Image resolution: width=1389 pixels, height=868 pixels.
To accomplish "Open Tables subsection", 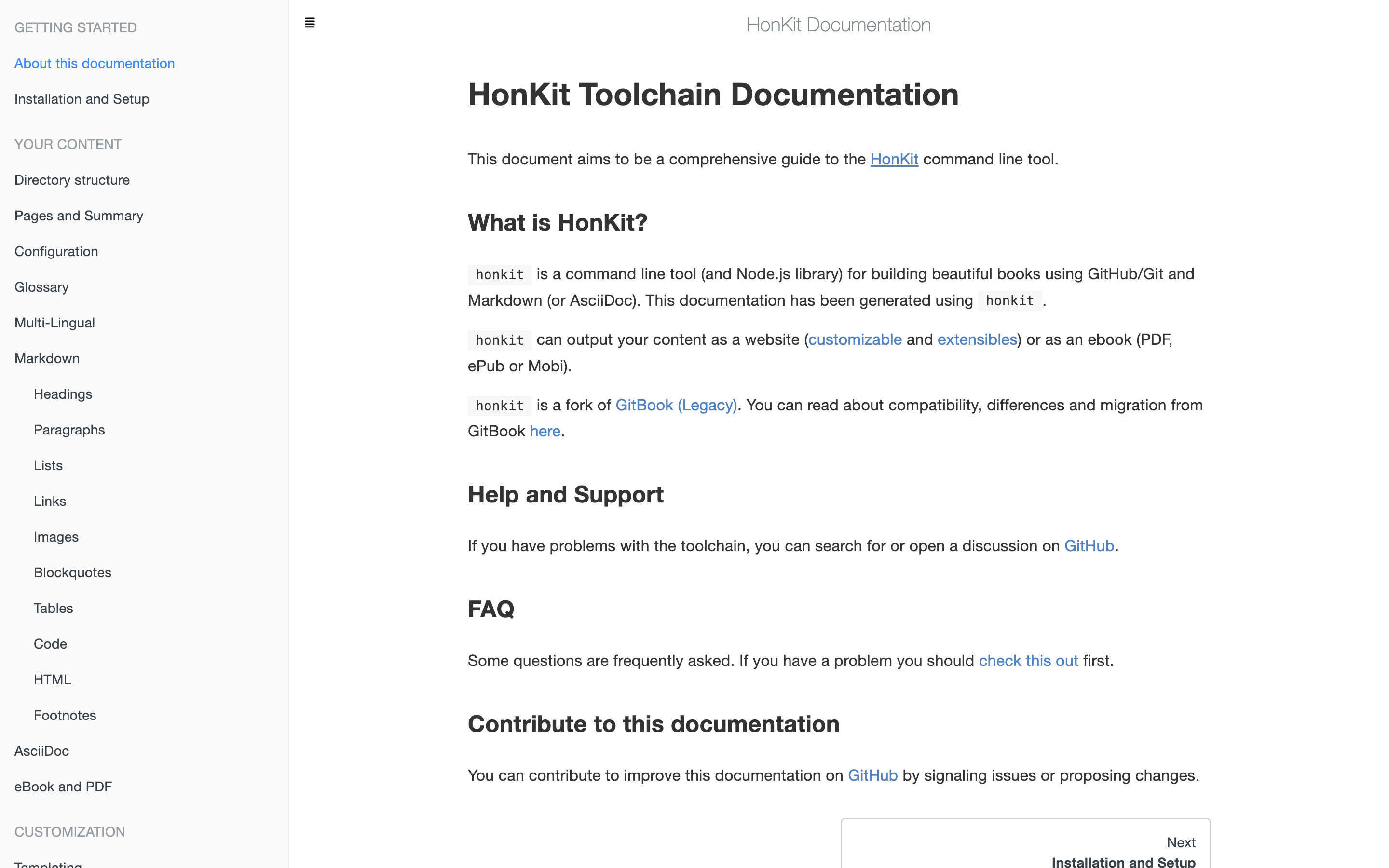I will [54, 608].
